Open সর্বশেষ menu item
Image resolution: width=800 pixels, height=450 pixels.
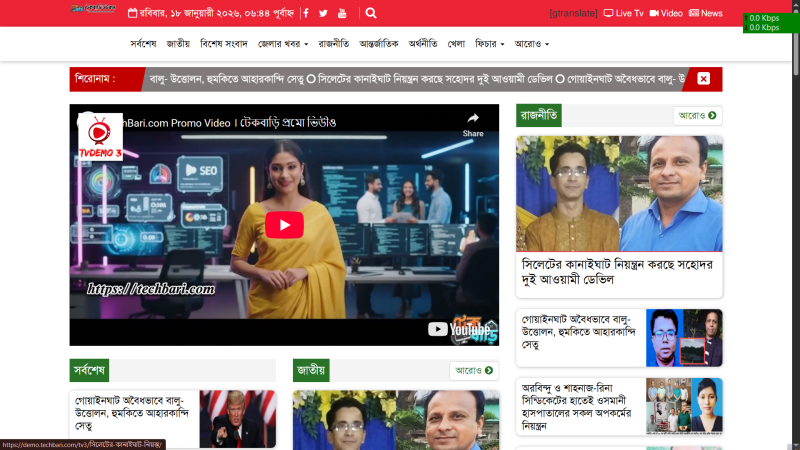143,44
